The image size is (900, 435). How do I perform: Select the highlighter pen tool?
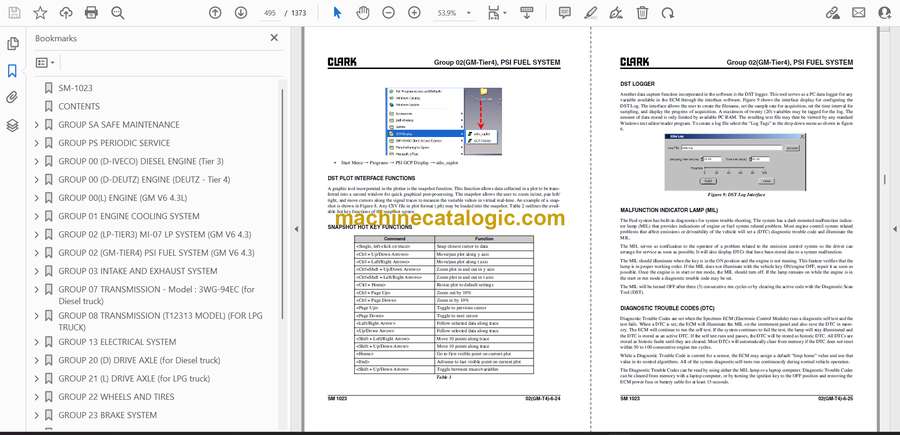(x=591, y=13)
